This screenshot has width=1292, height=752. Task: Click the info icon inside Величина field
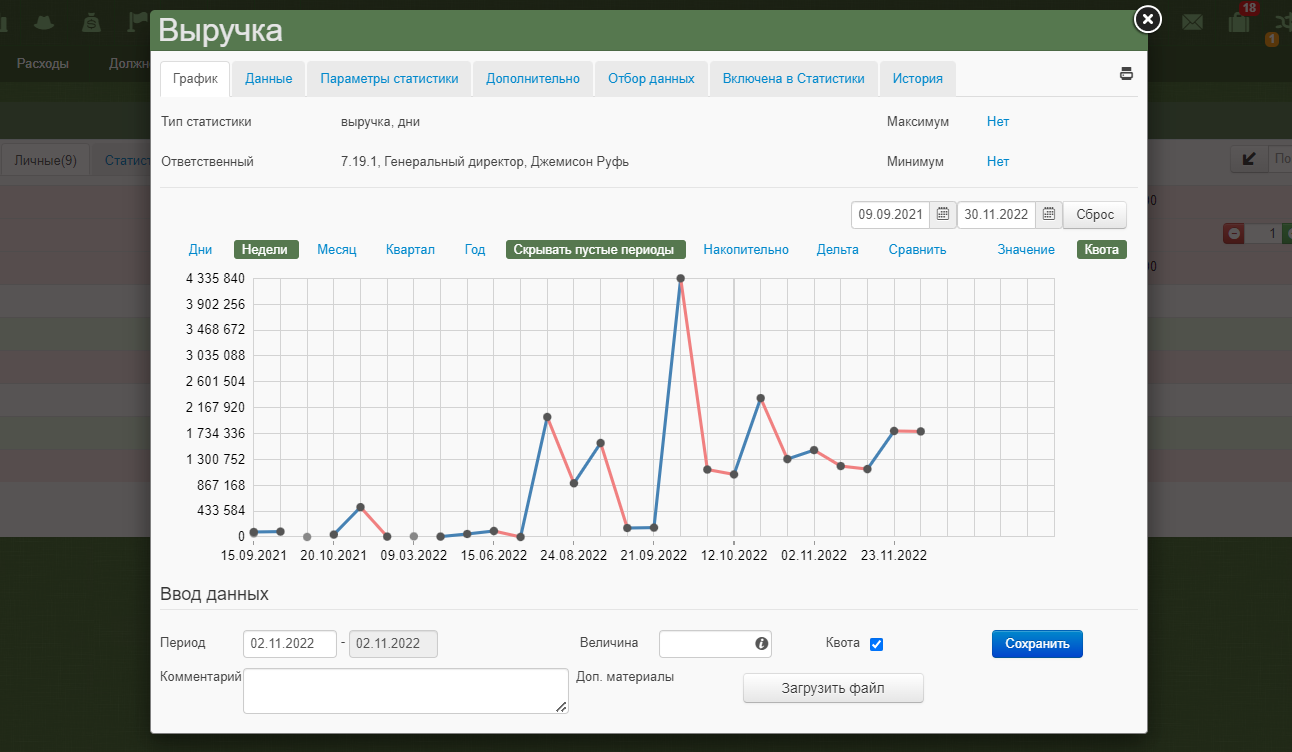point(761,643)
